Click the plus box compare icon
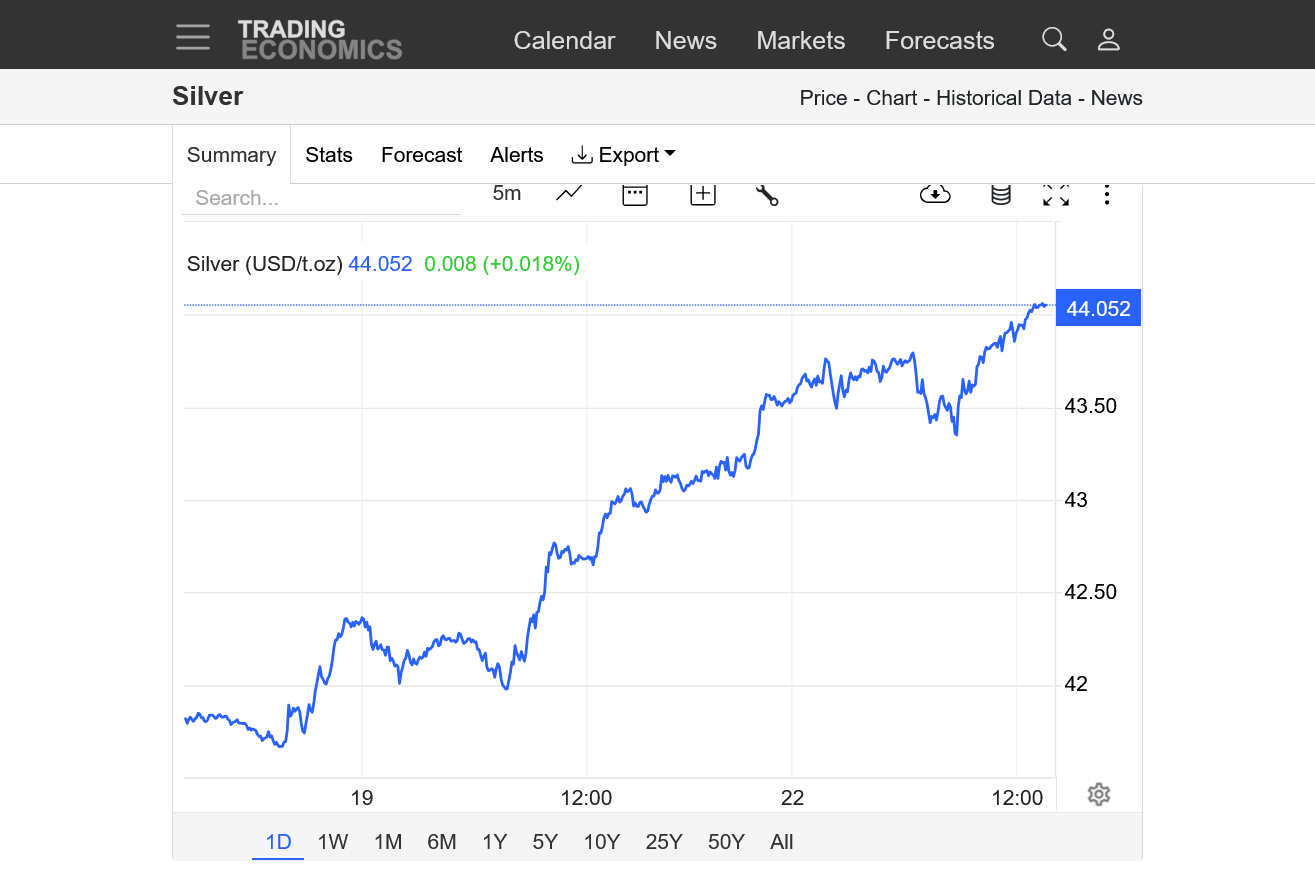This screenshot has width=1315, height=891. click(703, 194)
